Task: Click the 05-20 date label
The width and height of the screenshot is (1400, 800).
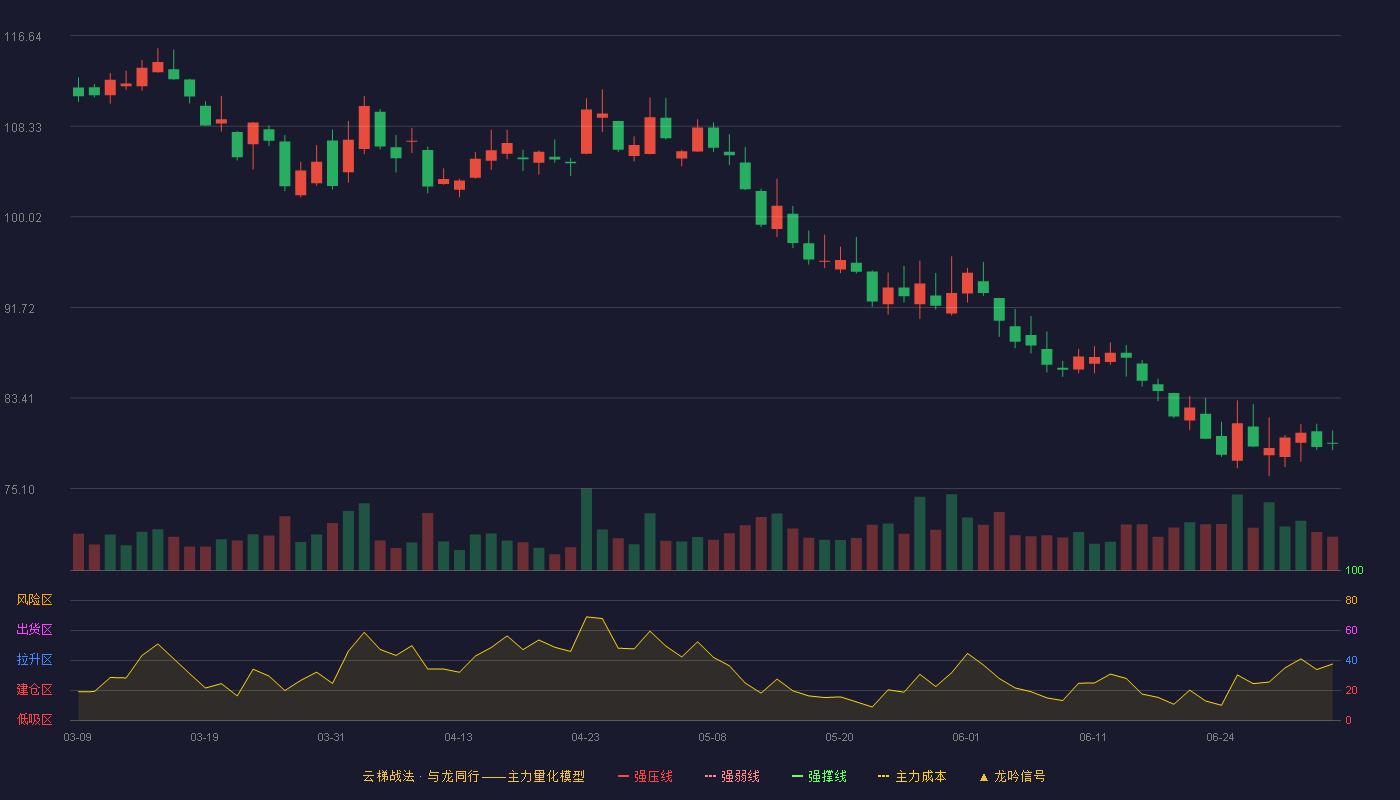Action: 839,737
